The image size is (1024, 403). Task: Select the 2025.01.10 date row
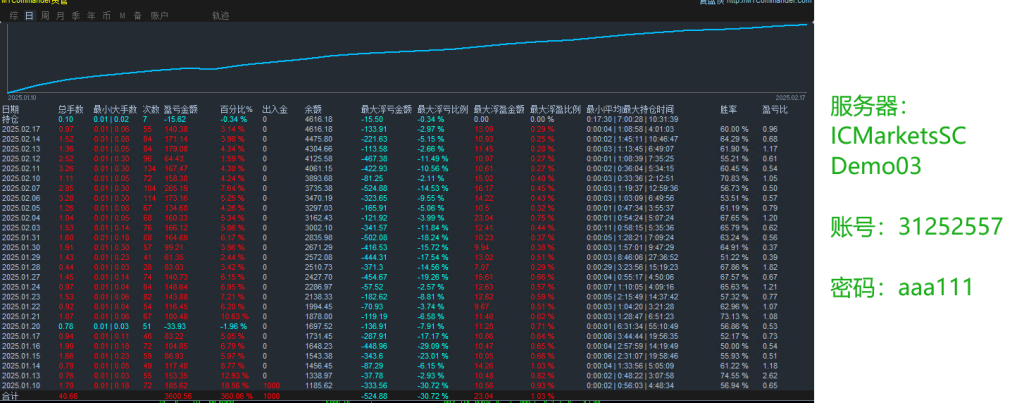[x=407, y=386]
